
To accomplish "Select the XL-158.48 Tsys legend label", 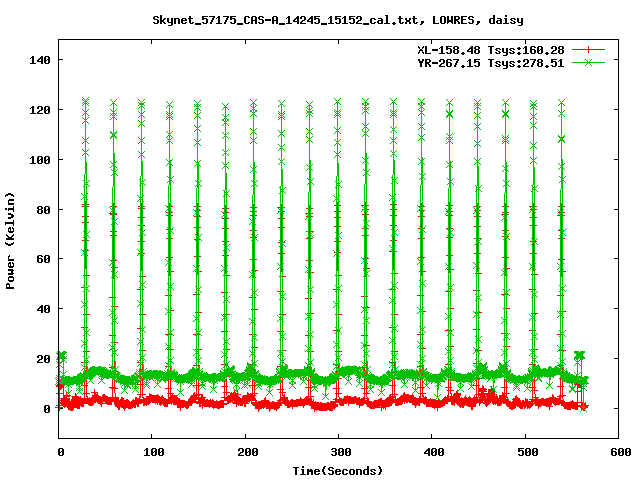I will 490,49.
